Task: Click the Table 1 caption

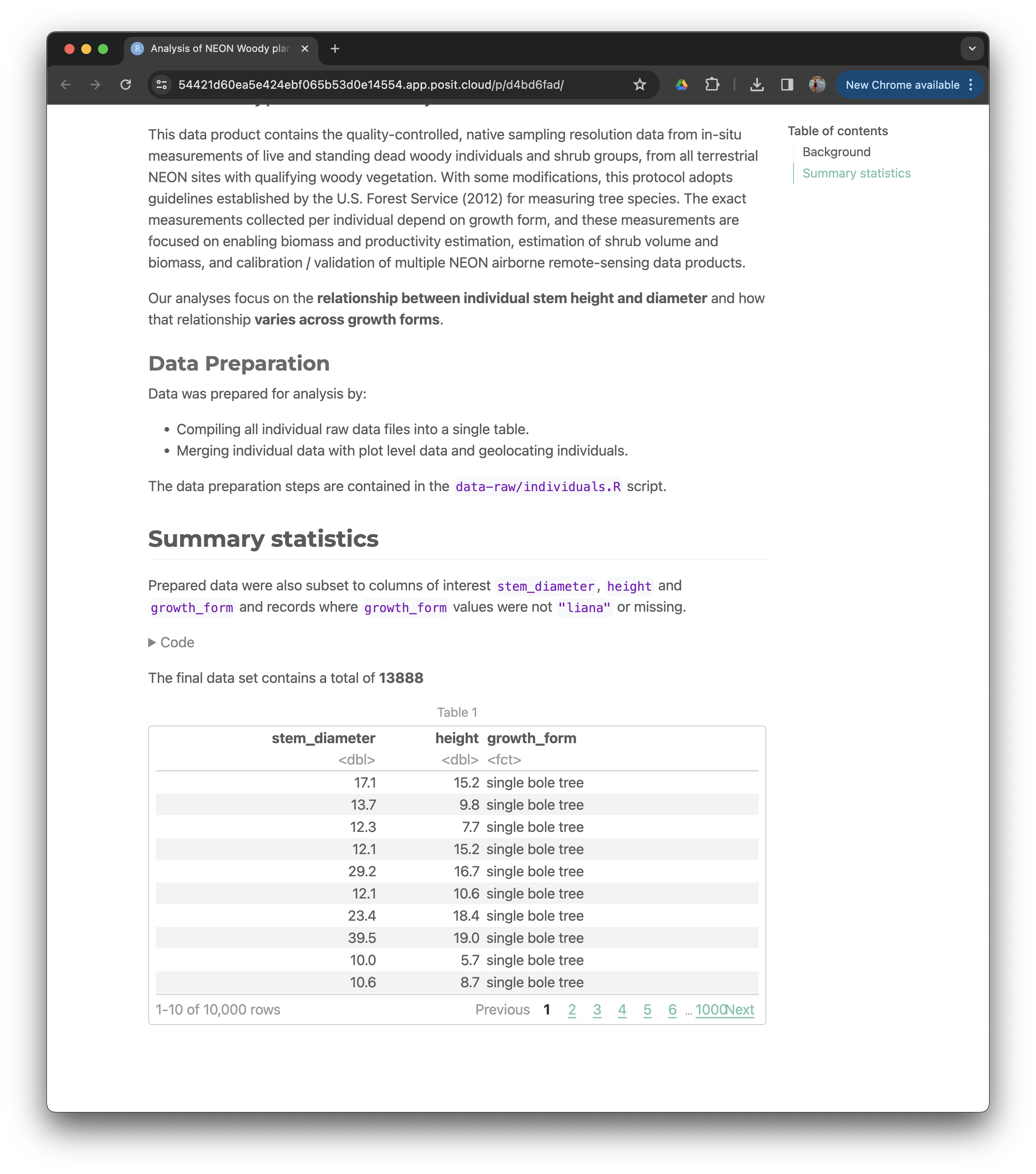Action: coord(457,712)
